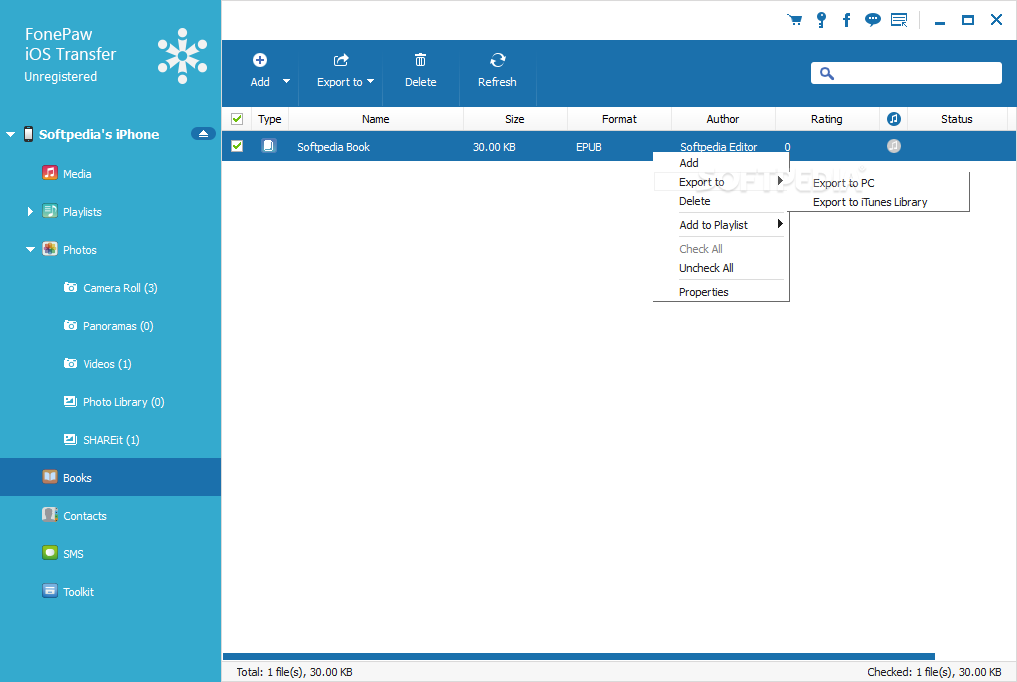Sort by the Rating column header
The width and height of the screenshot is (1017, 682).
pos(827,119)
